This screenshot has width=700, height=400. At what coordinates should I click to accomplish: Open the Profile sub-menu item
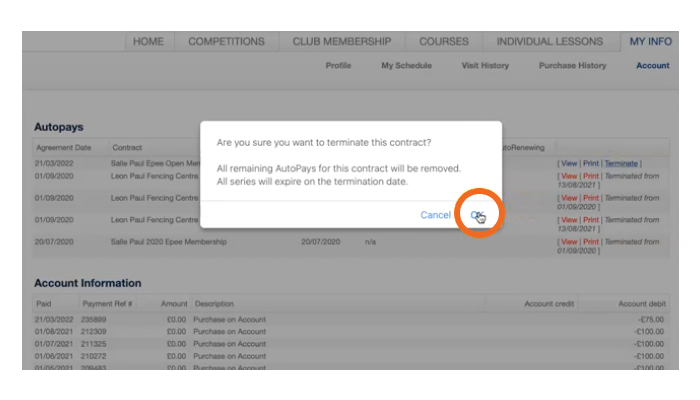click(338, 66)
